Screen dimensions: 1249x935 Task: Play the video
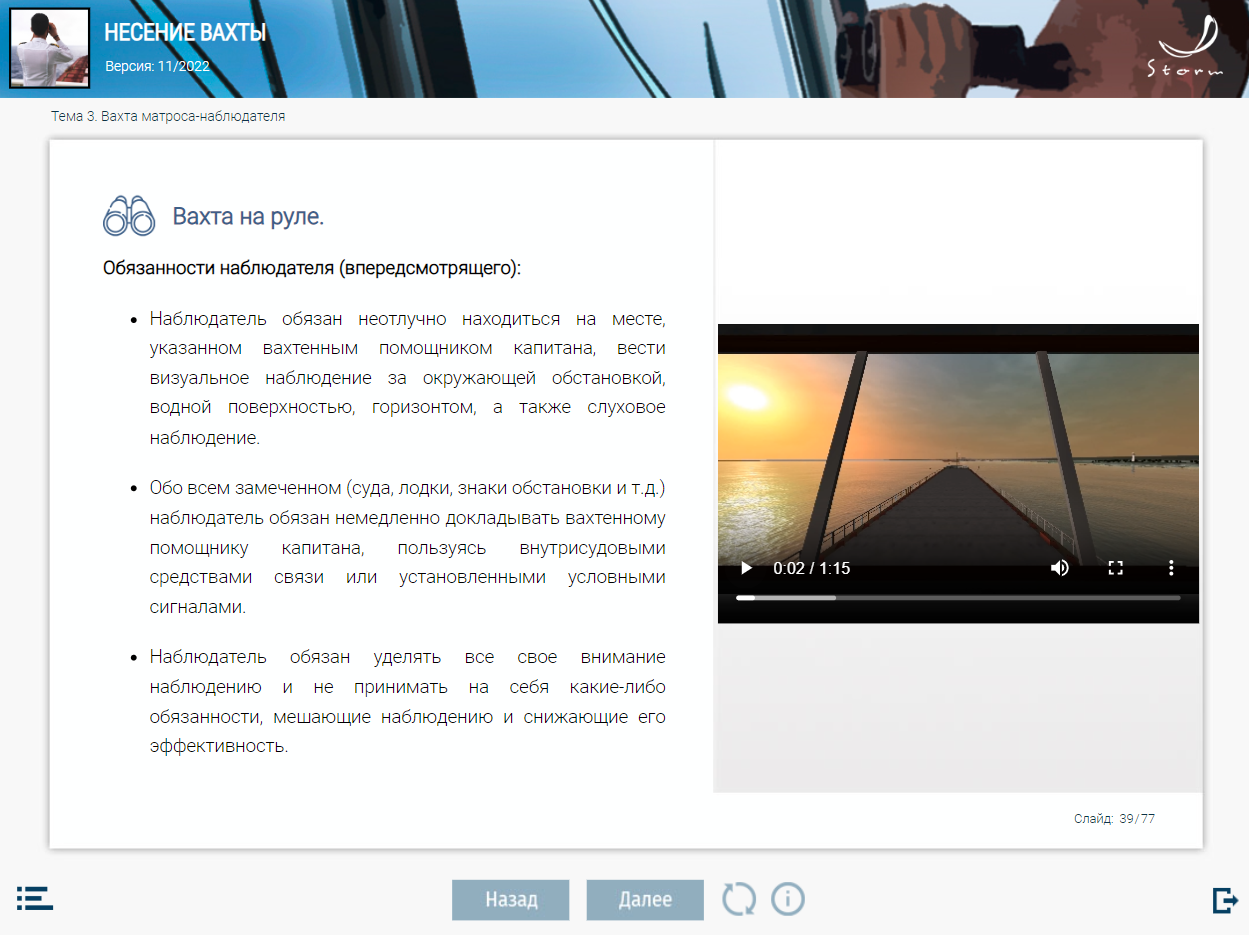746,568
